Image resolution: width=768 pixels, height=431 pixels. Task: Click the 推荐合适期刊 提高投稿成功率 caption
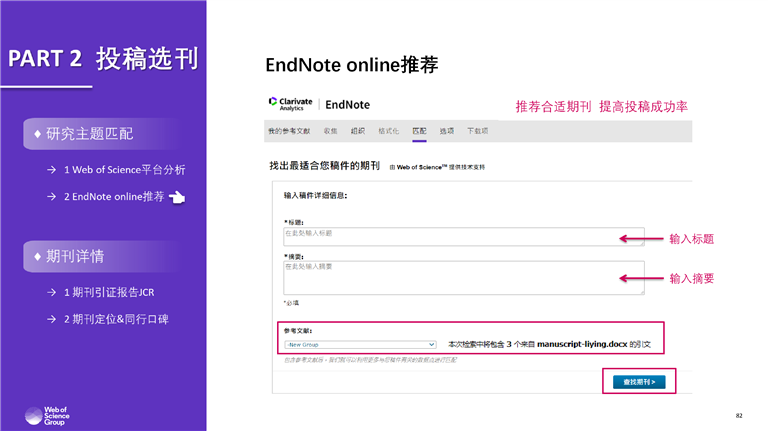click(601, 106)
